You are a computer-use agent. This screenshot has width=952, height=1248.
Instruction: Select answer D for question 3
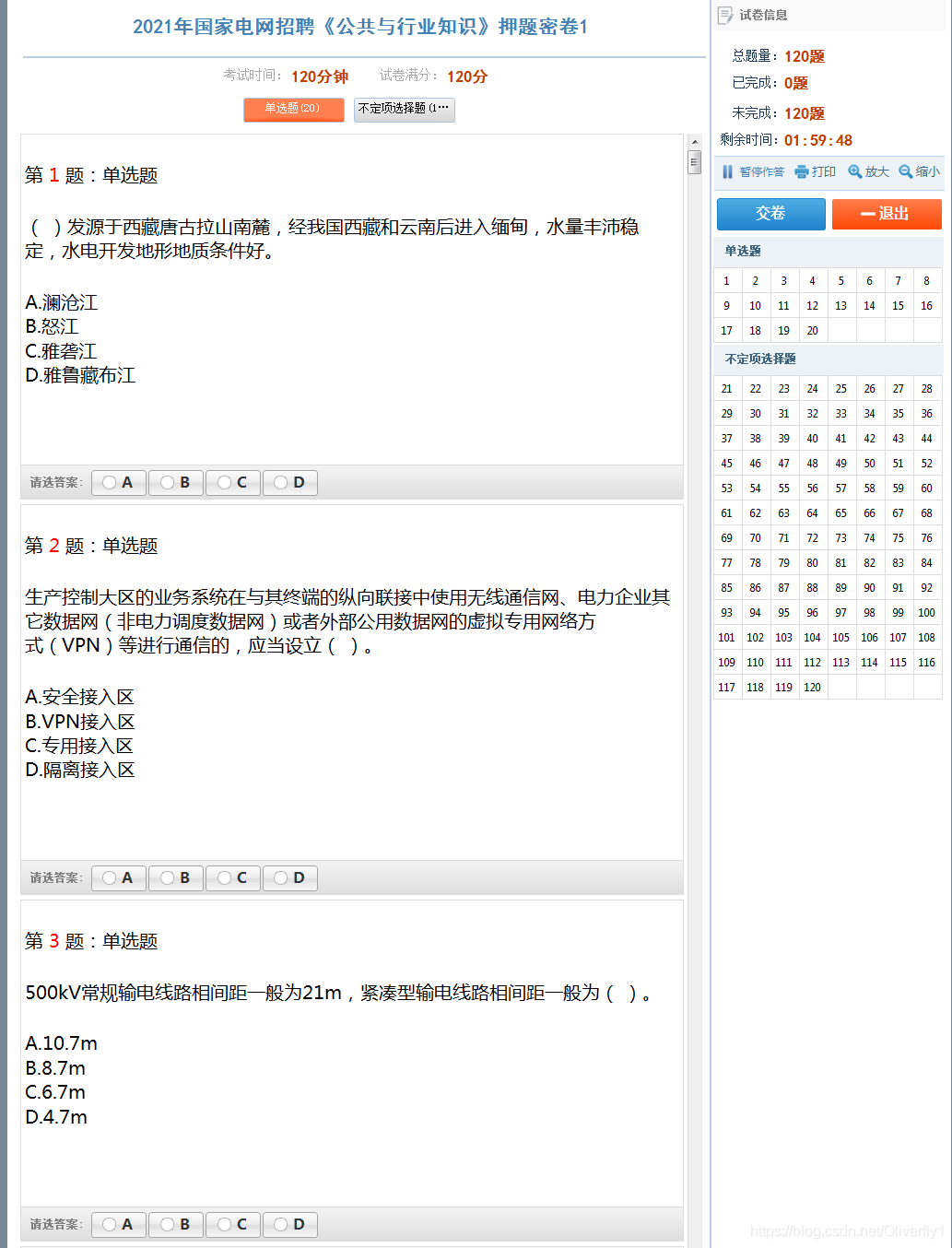click(x=290, y=1224)
